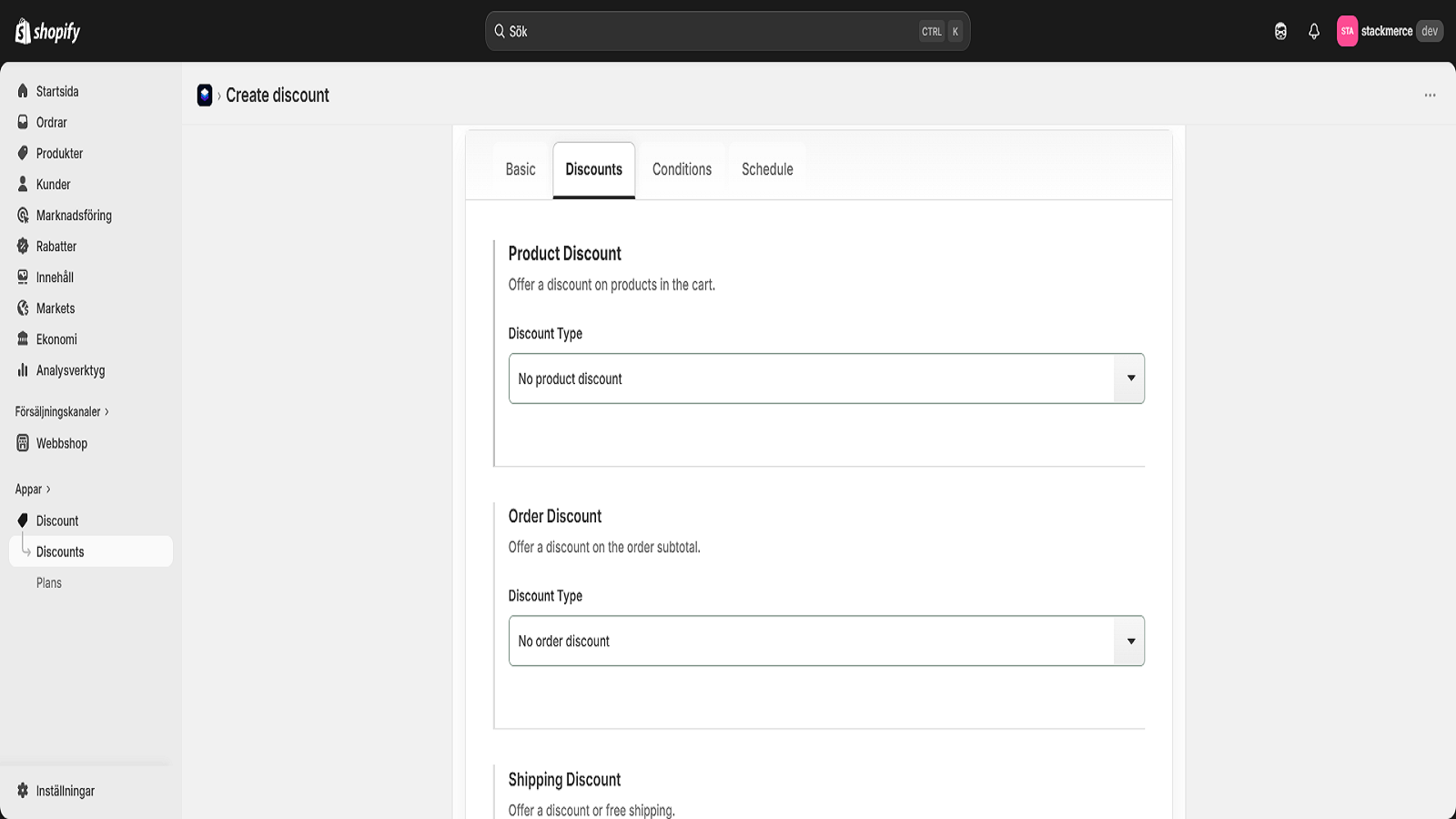Screen dimensions: 1456x819
Task: Click the Shopify logo
Action: pos(47,31)
